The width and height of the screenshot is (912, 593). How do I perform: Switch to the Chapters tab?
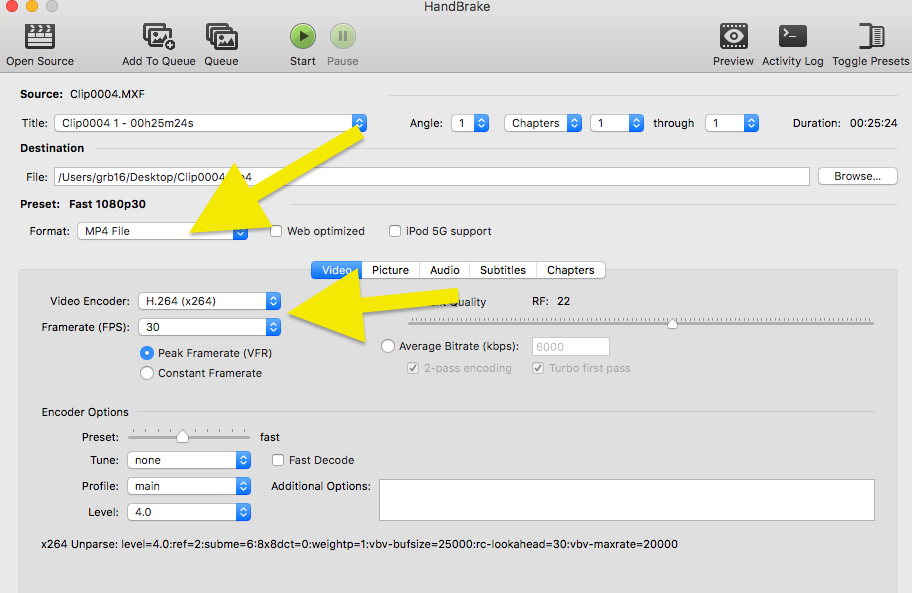click(571, 270)
